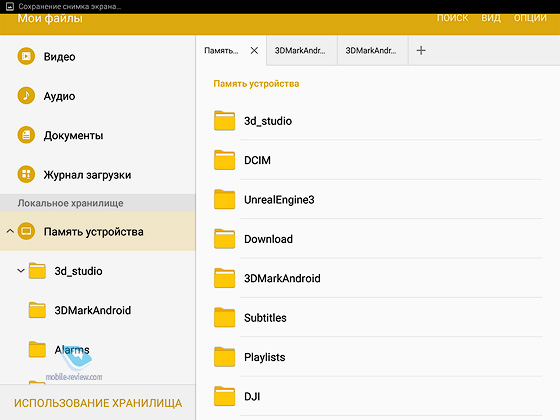Open ПОИСК search in header
Viewport: 560px width, 420px height.
(452, 18)
